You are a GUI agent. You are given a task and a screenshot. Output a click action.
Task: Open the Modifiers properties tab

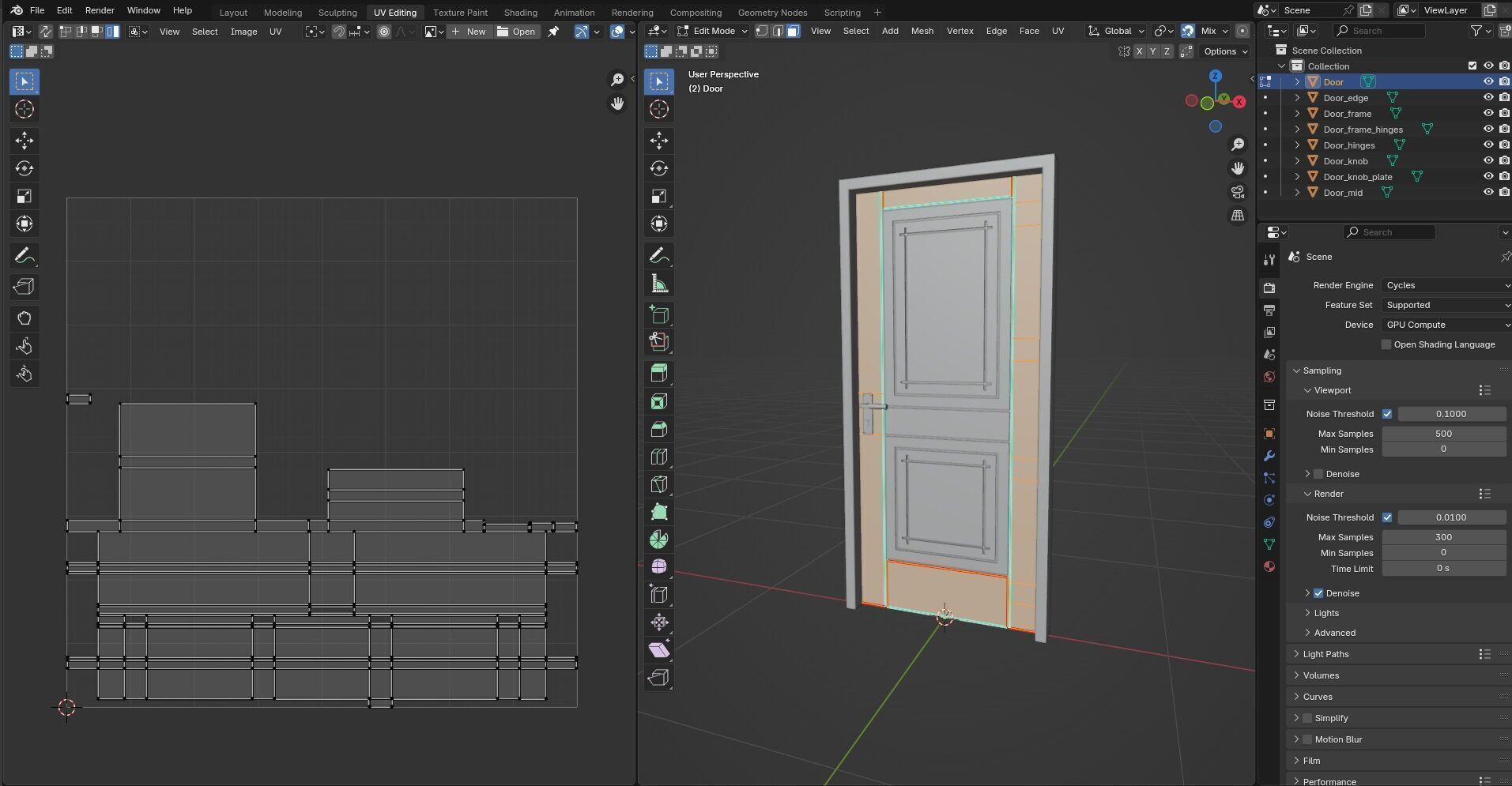[1269, 456]
